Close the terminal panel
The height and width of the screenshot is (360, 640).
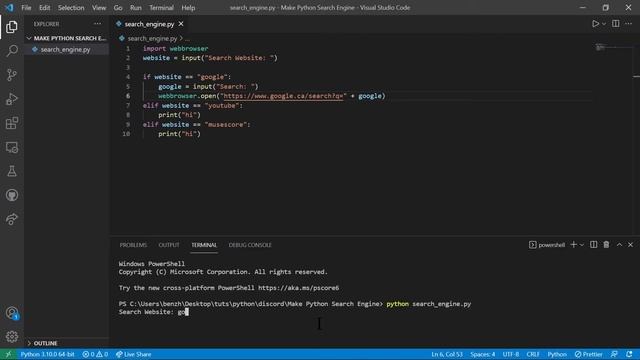pos(631,244)
